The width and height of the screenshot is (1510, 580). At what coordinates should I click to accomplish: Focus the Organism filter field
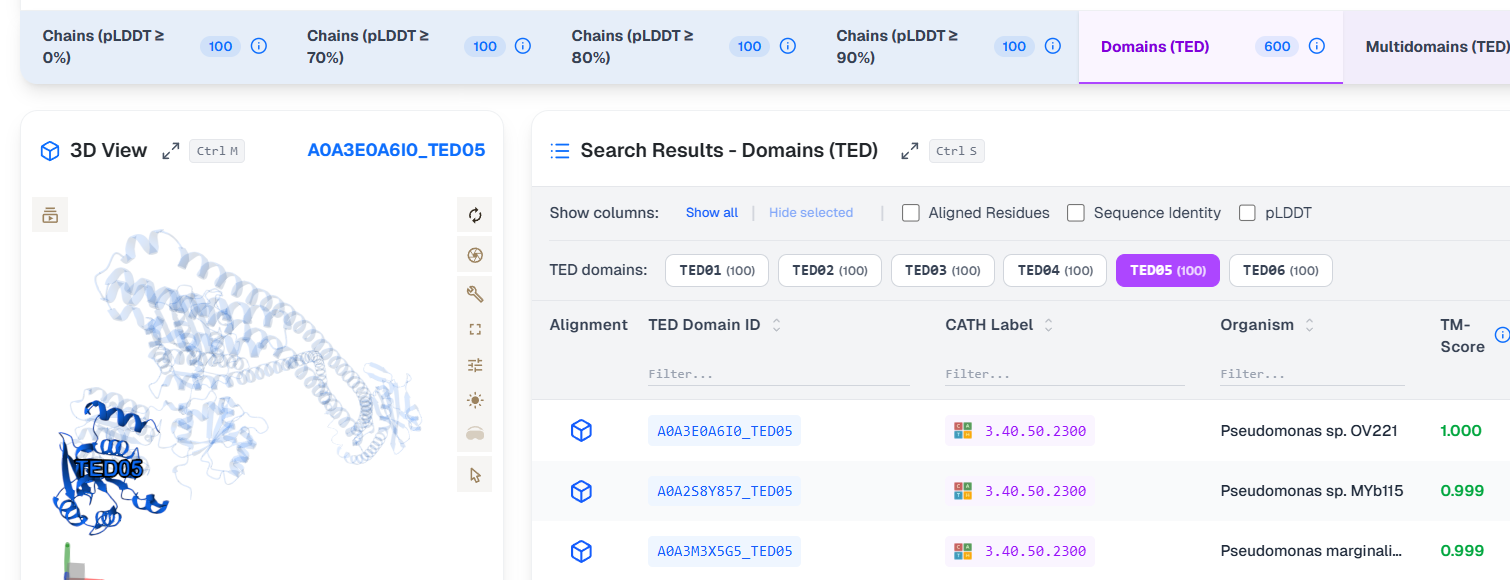pos(1312,374)
